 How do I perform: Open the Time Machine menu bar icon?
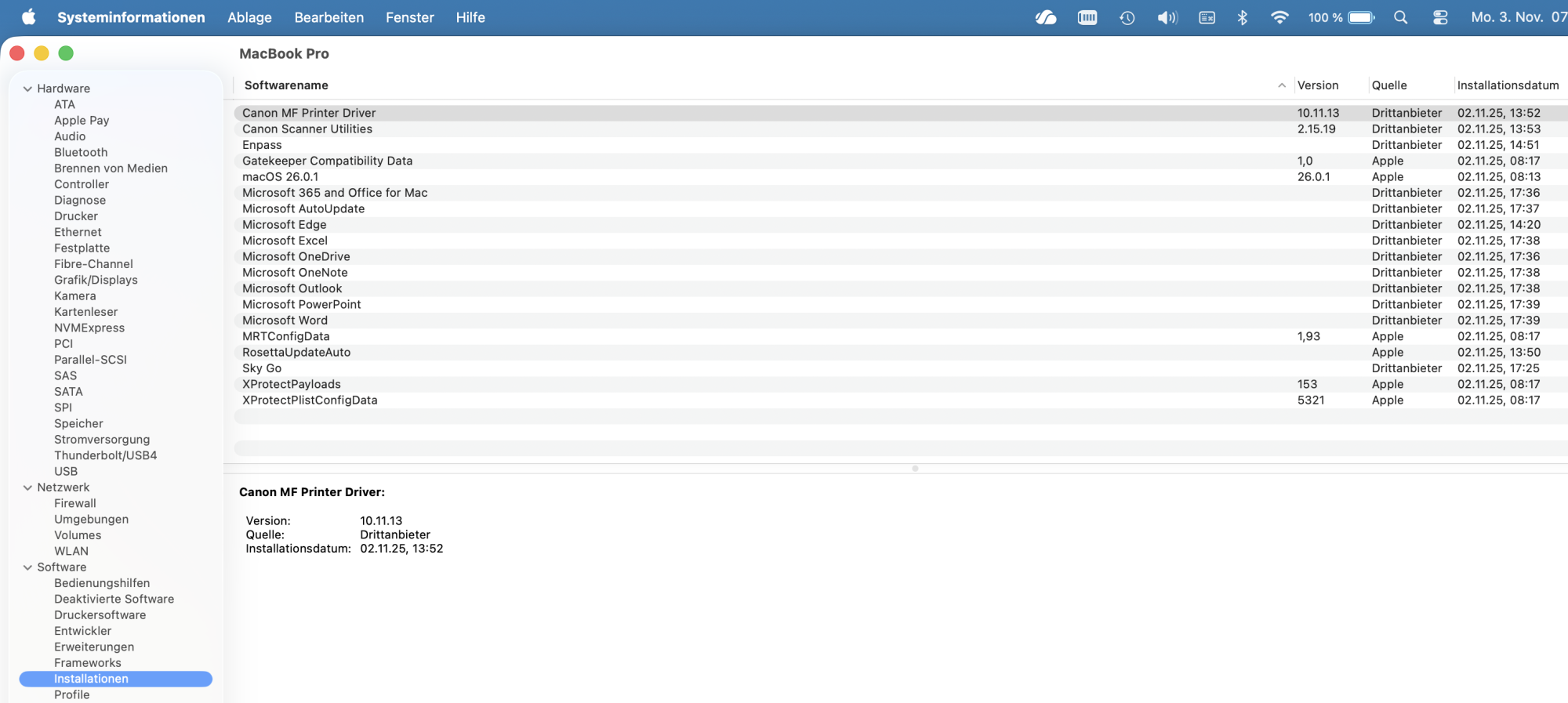click(x=1127, y=17)
